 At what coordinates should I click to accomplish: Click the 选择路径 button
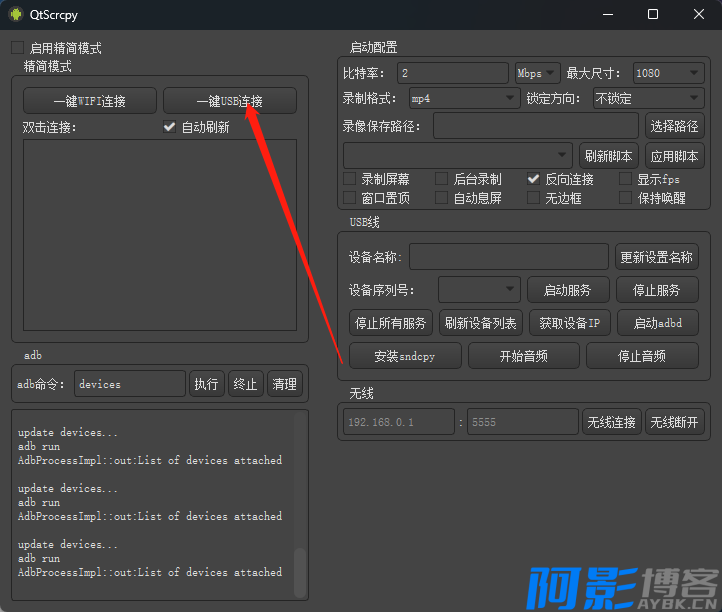[x=675, y=126]
